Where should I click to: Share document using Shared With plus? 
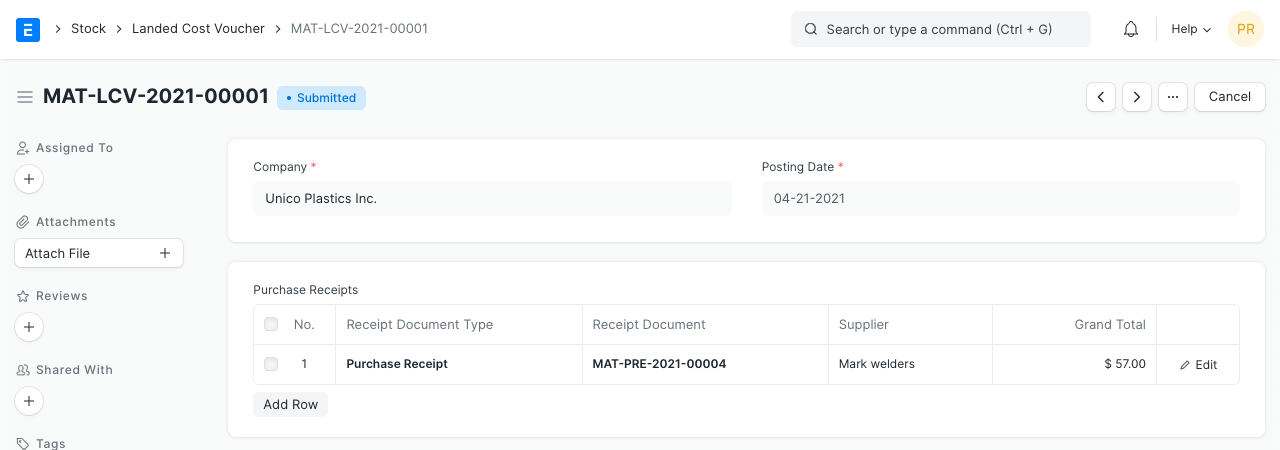coord(29,401)
